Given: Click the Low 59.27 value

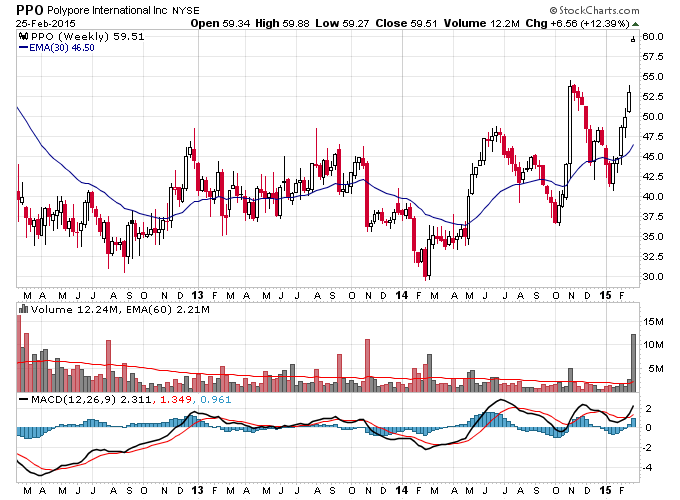Looking at the screenshot, I should click(x=342, y=23).
